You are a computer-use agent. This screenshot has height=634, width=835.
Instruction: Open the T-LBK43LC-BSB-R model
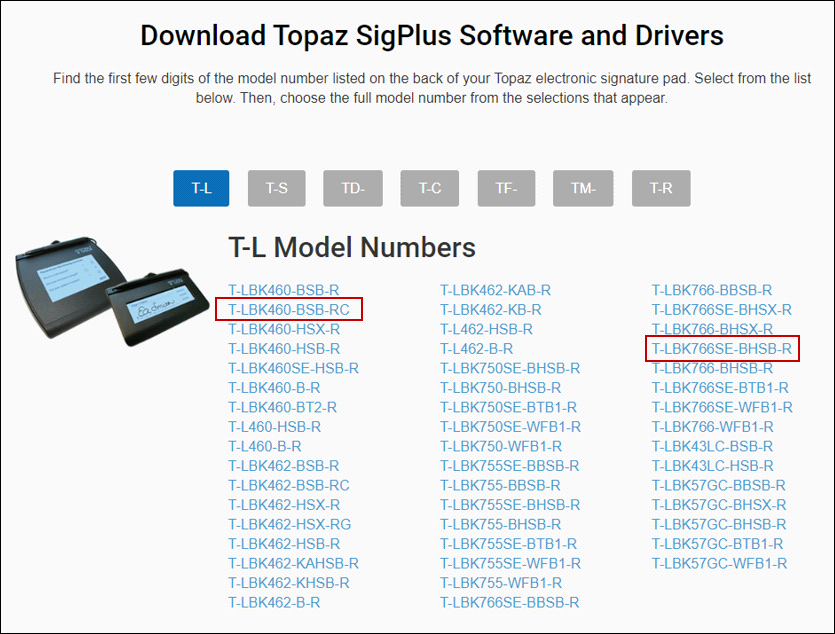tap(713, 447)
